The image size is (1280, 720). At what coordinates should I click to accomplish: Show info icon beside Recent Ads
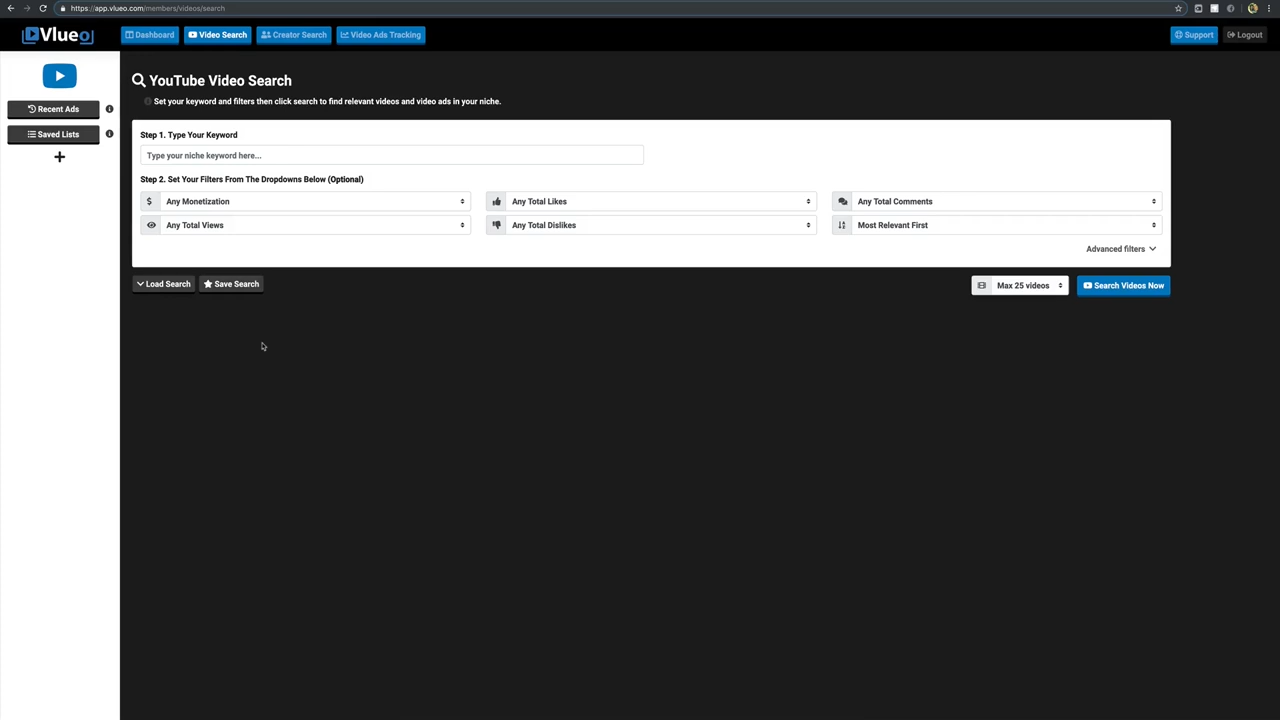109,109
